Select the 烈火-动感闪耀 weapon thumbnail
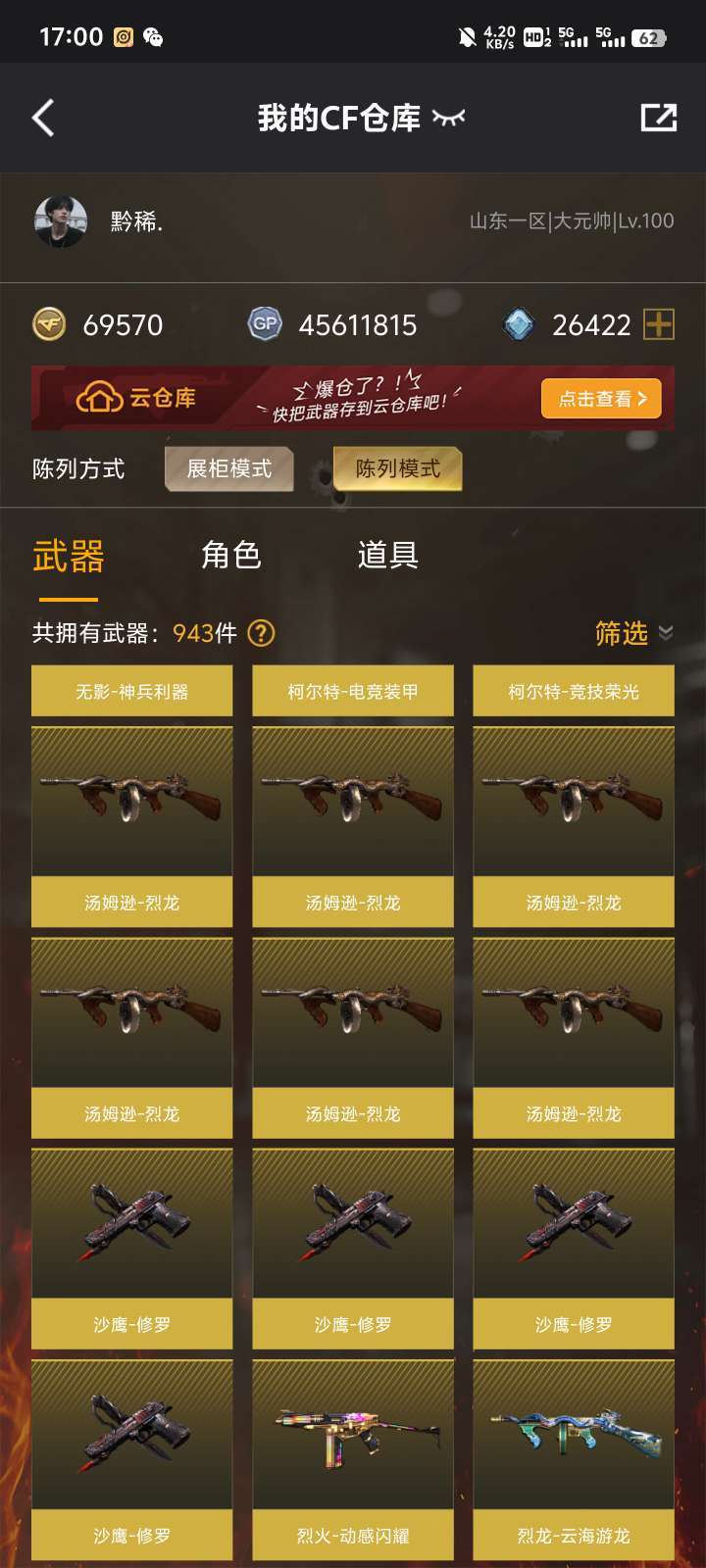This screenshot has width=706, height=1568. pyautogui.click(x=353, y=1436)
